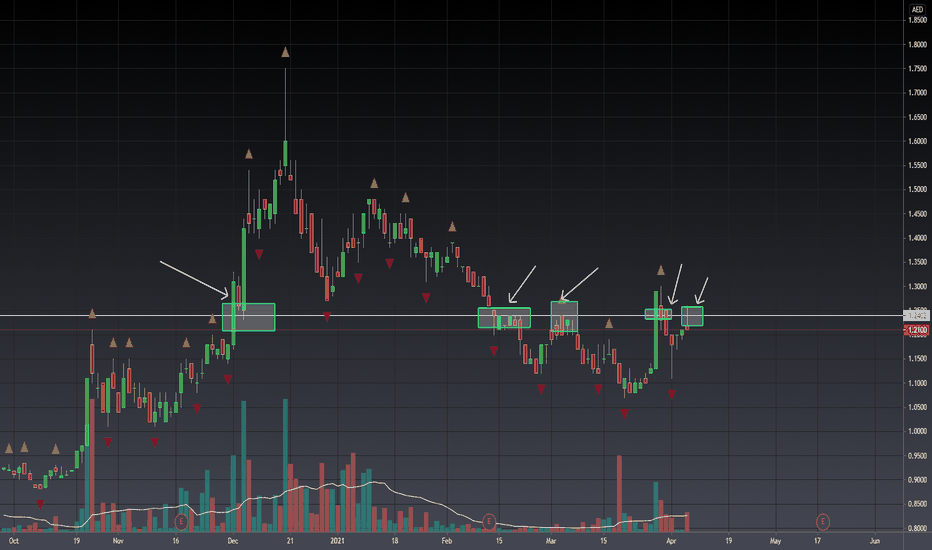Click the Mar label on time axis
The image size is (932, 550).
point(551,541)
